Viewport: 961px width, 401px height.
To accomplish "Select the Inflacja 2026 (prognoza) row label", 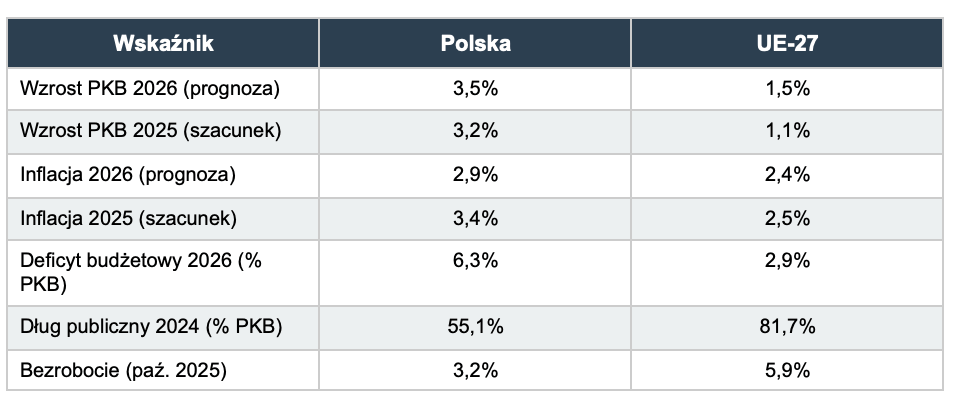I will tap(128, 174).
